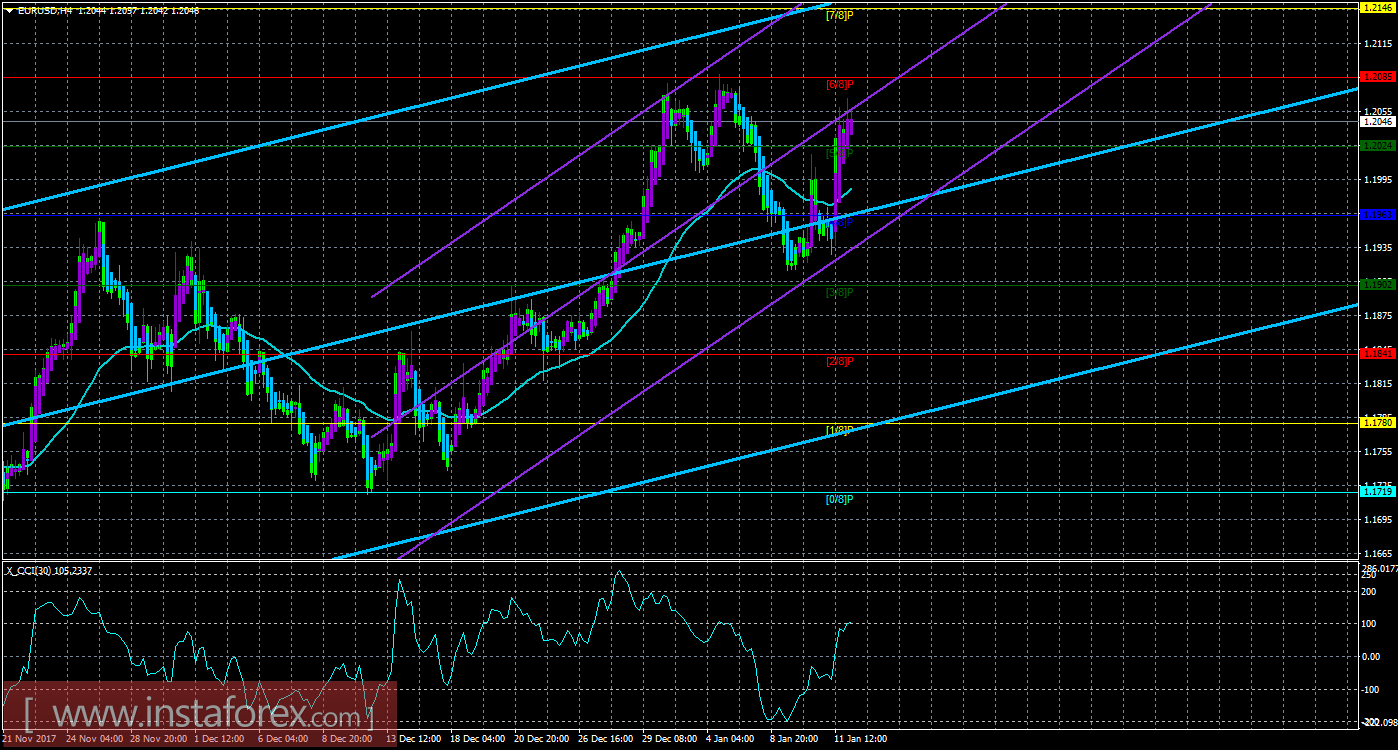The image size is (1398, 750).
Task: Click the cyan 1.1719 price tag
Action: click(x=1378, y=491)
